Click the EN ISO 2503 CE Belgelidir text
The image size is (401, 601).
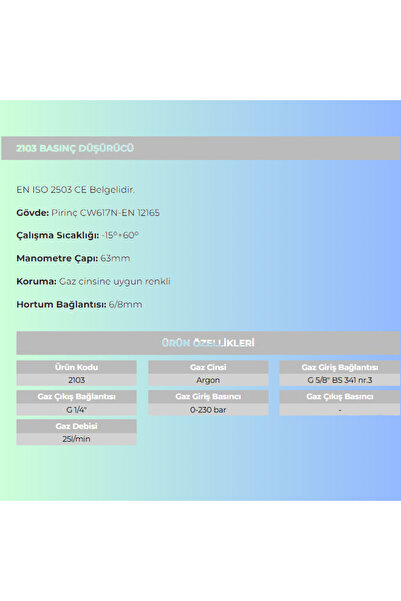pyautogui.click(x=76, y=189)
